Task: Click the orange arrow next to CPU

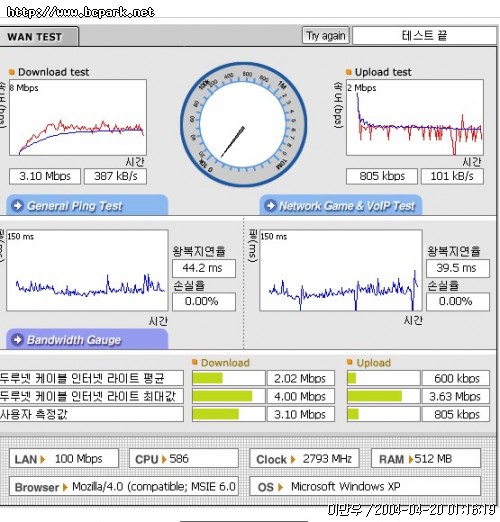Action: coord(164,459)
